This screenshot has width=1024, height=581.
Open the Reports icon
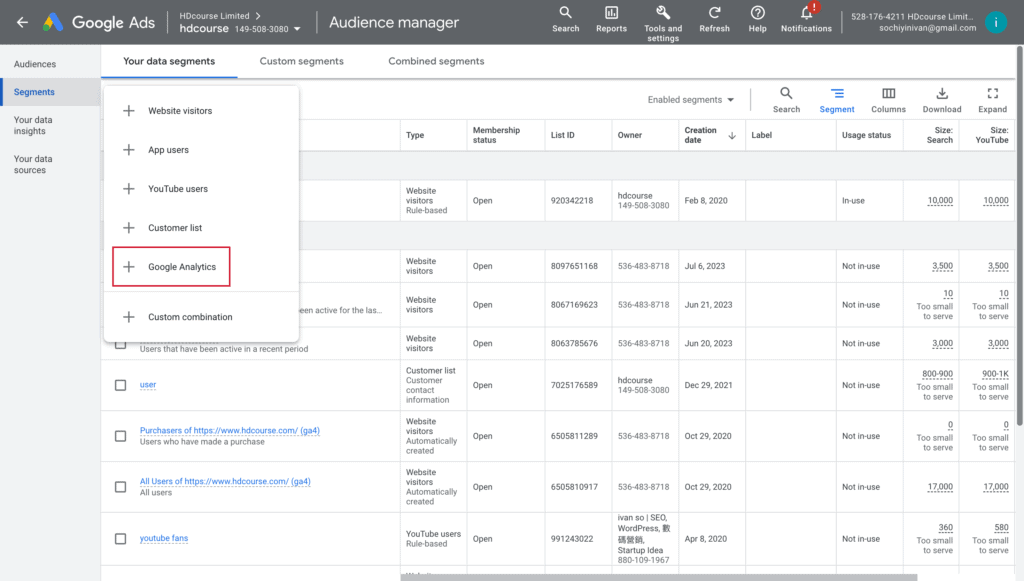(x=611, y=20)
